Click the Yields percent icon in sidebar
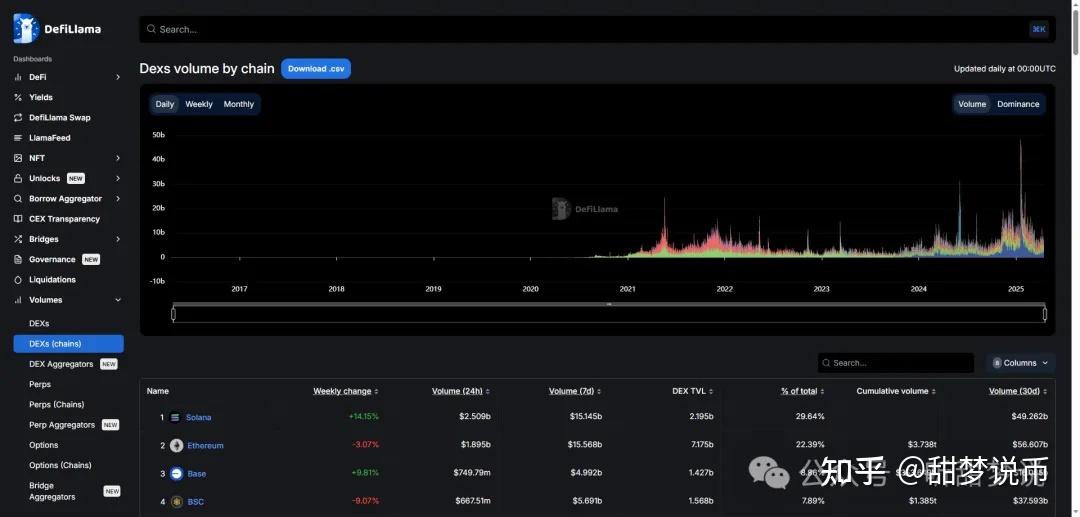The height and width of the screenshot is (517, 1080). click(18, 97)
